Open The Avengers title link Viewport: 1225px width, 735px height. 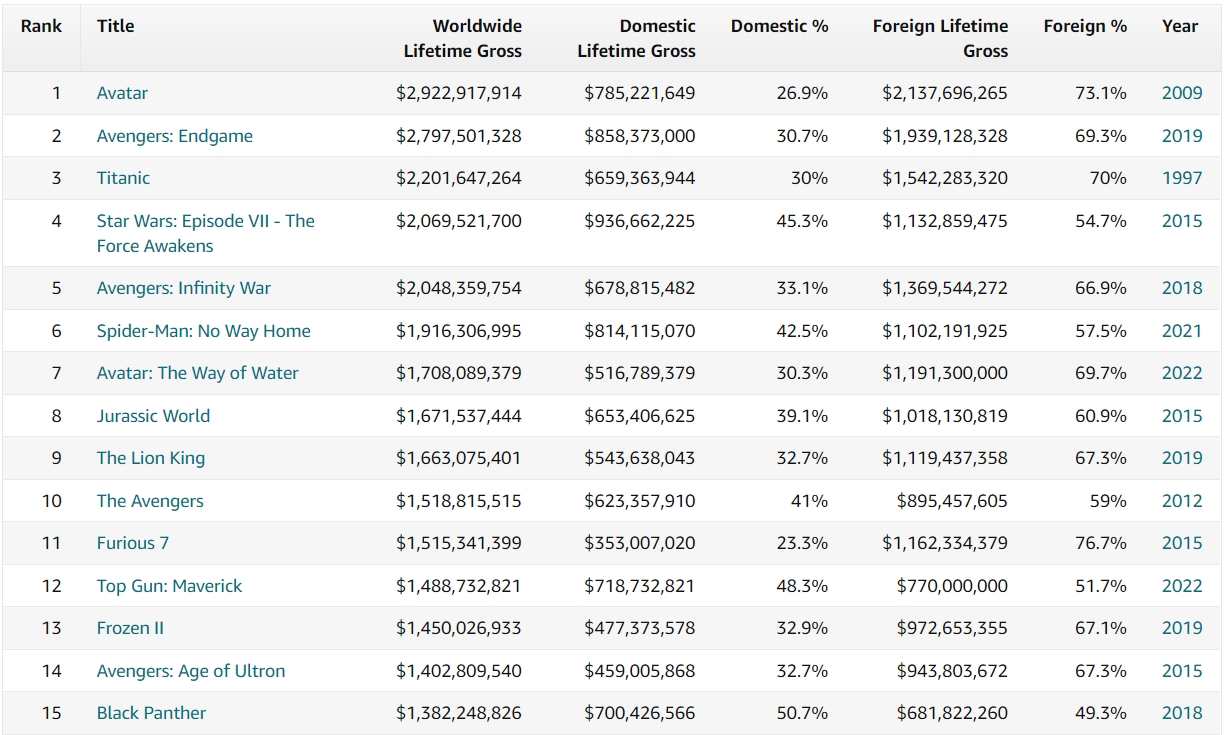point(150,501)
